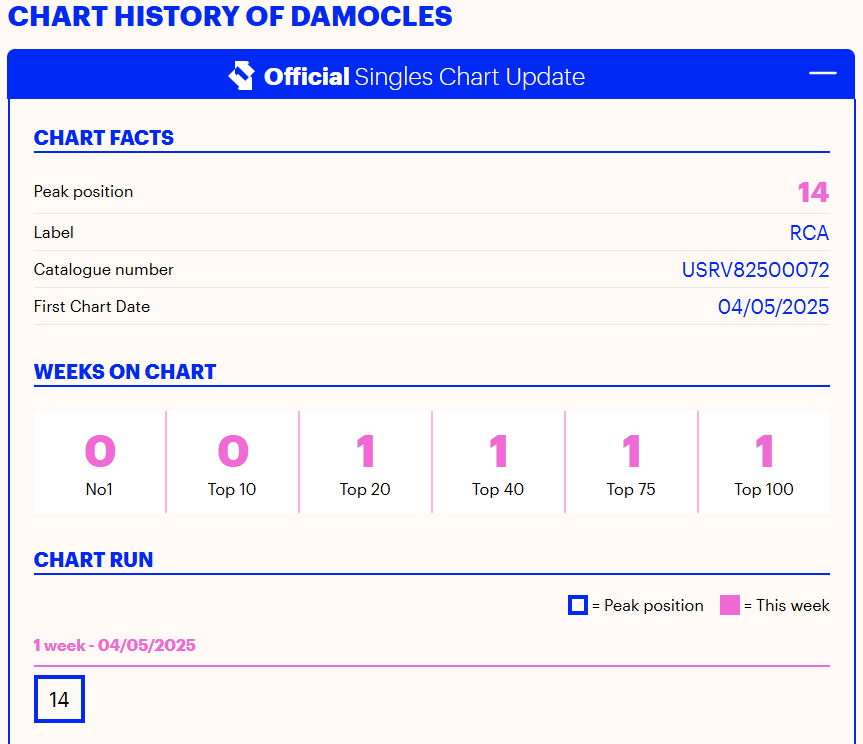
Task: Open the RCA label link
Action: coord(809,232)
